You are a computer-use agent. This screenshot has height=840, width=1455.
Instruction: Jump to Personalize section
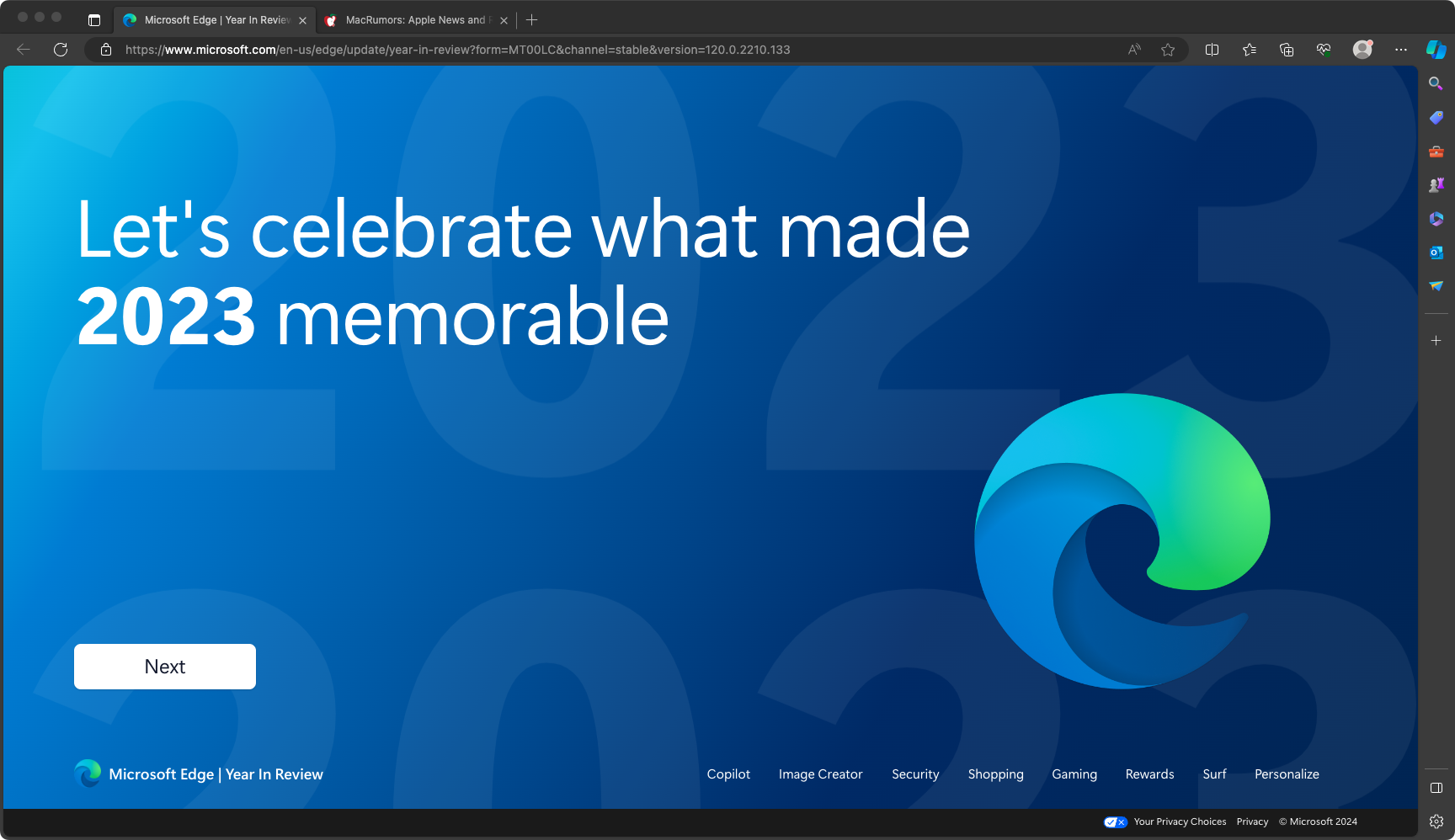pos(1287,774)
